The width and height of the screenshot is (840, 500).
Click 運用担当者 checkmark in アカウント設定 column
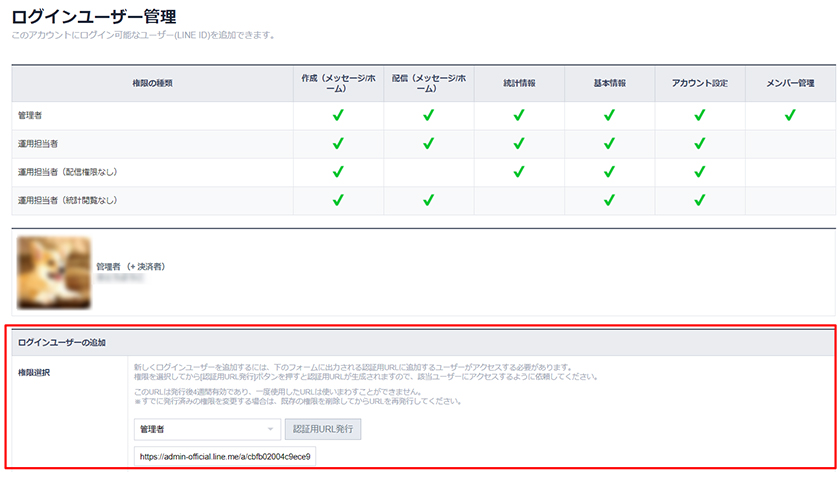[x=700, y=144]
